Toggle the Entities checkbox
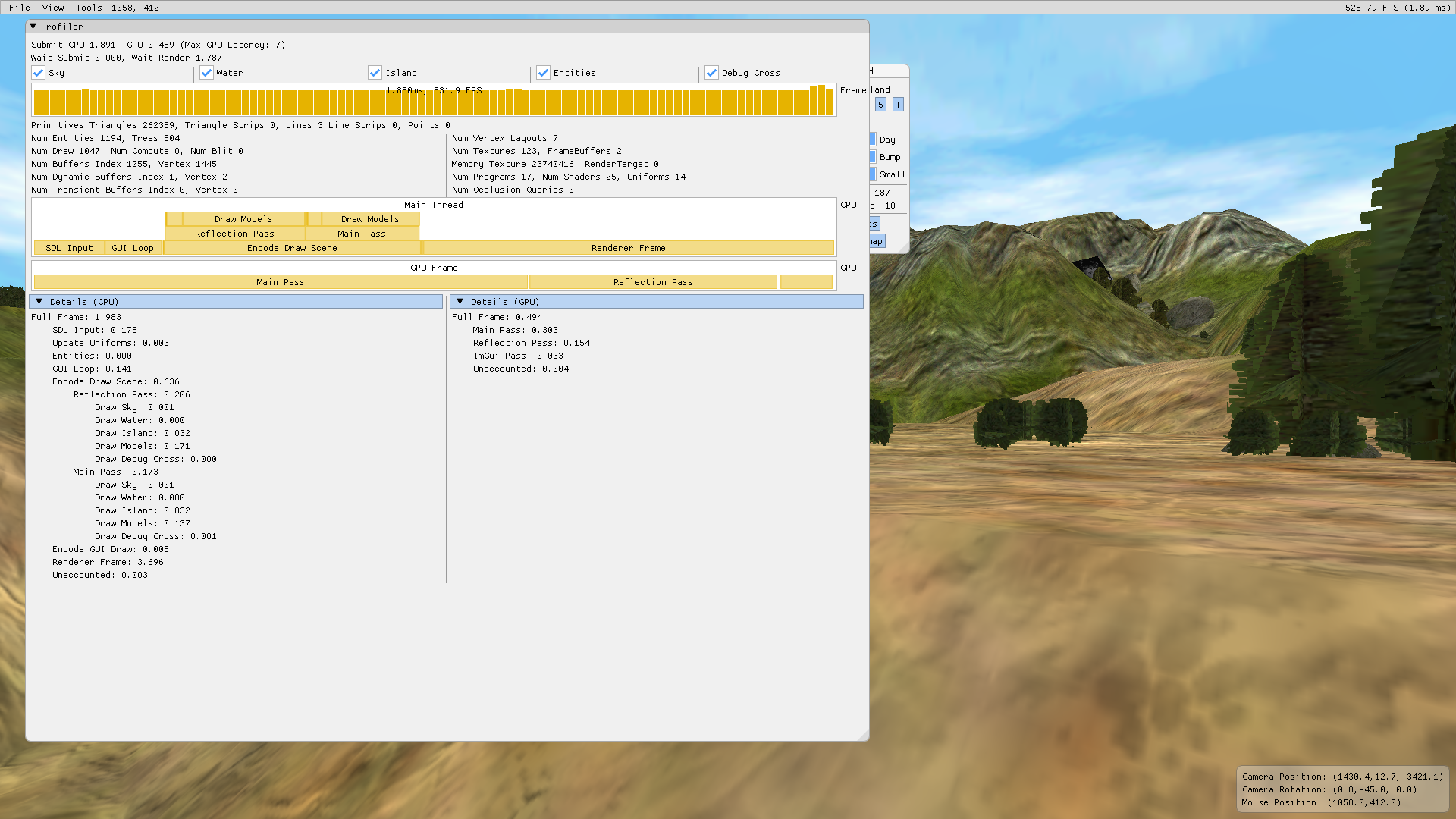The image size is (1456, 819). pos(543,73)
